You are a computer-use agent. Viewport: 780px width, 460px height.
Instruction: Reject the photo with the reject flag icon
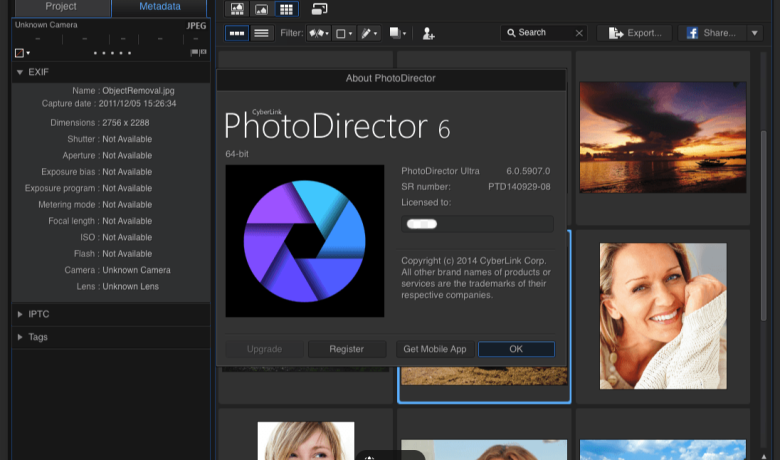pyautogui.click(x=203, y=52)
